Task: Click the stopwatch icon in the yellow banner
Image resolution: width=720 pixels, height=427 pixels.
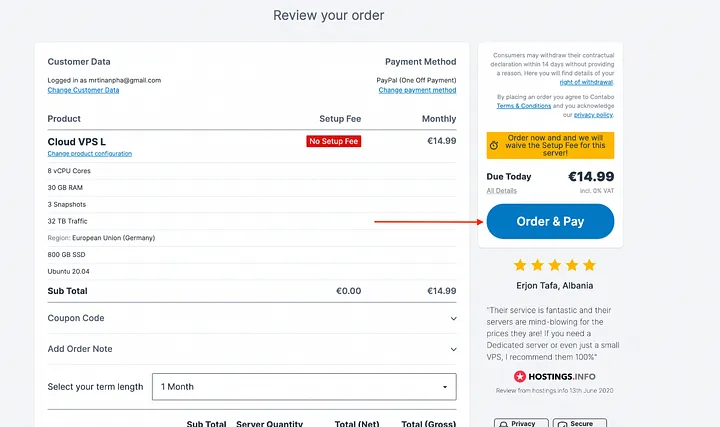Action: 494,146
